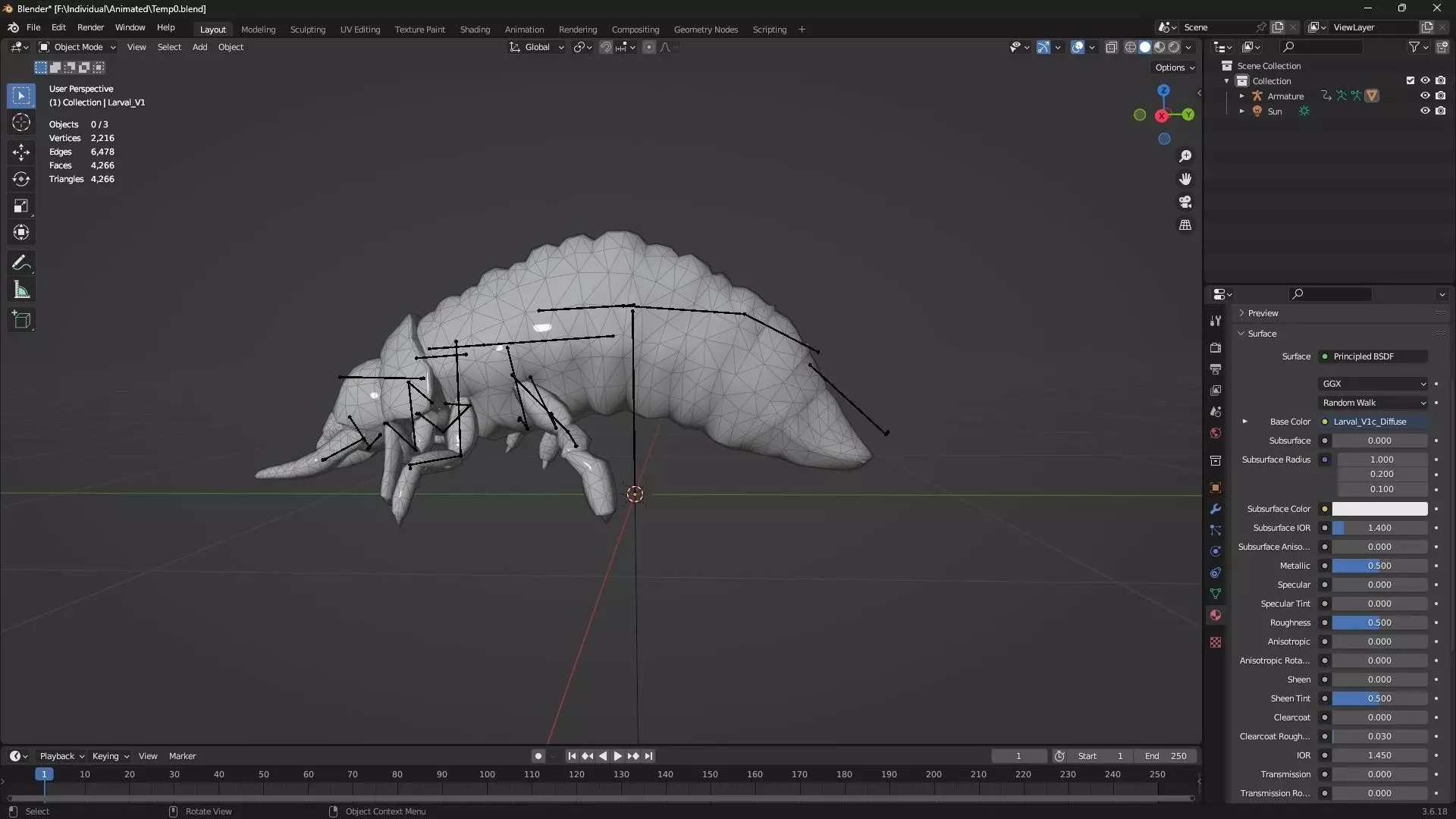
Task: Toggle proportional editing
Action: (649, 47)
